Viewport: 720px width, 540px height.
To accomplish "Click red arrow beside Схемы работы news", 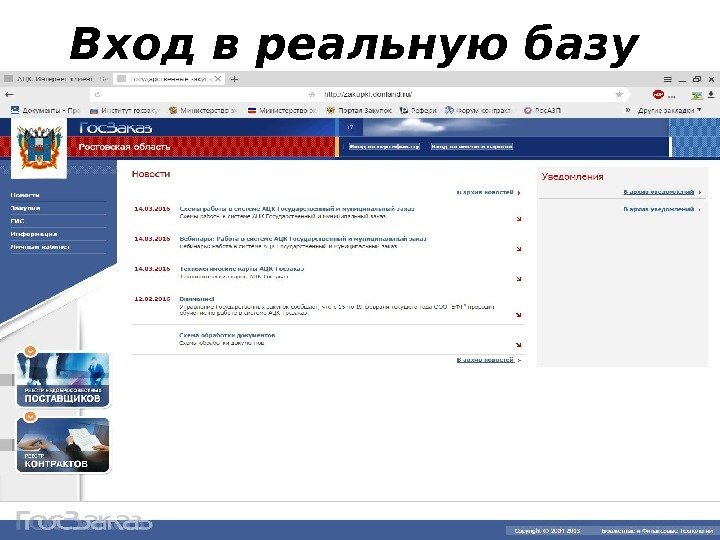I will click(519, 219).
